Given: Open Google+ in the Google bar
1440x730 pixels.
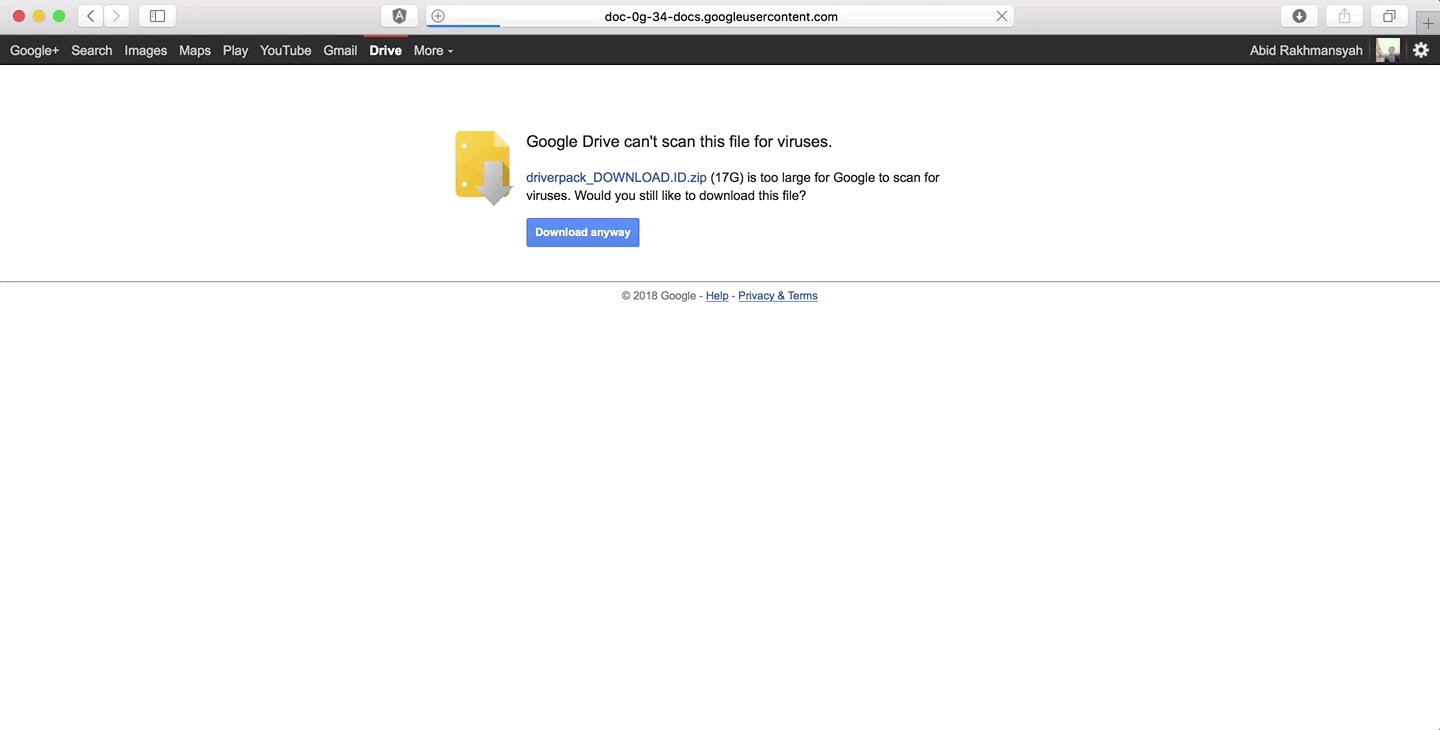Looking at the screenshot, I should click(34, 50).
